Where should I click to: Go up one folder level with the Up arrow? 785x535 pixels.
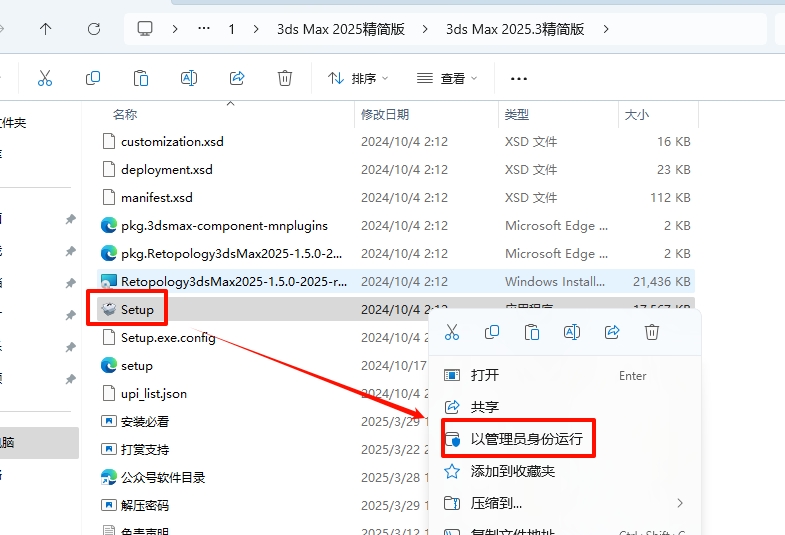[x=46, y=29]
